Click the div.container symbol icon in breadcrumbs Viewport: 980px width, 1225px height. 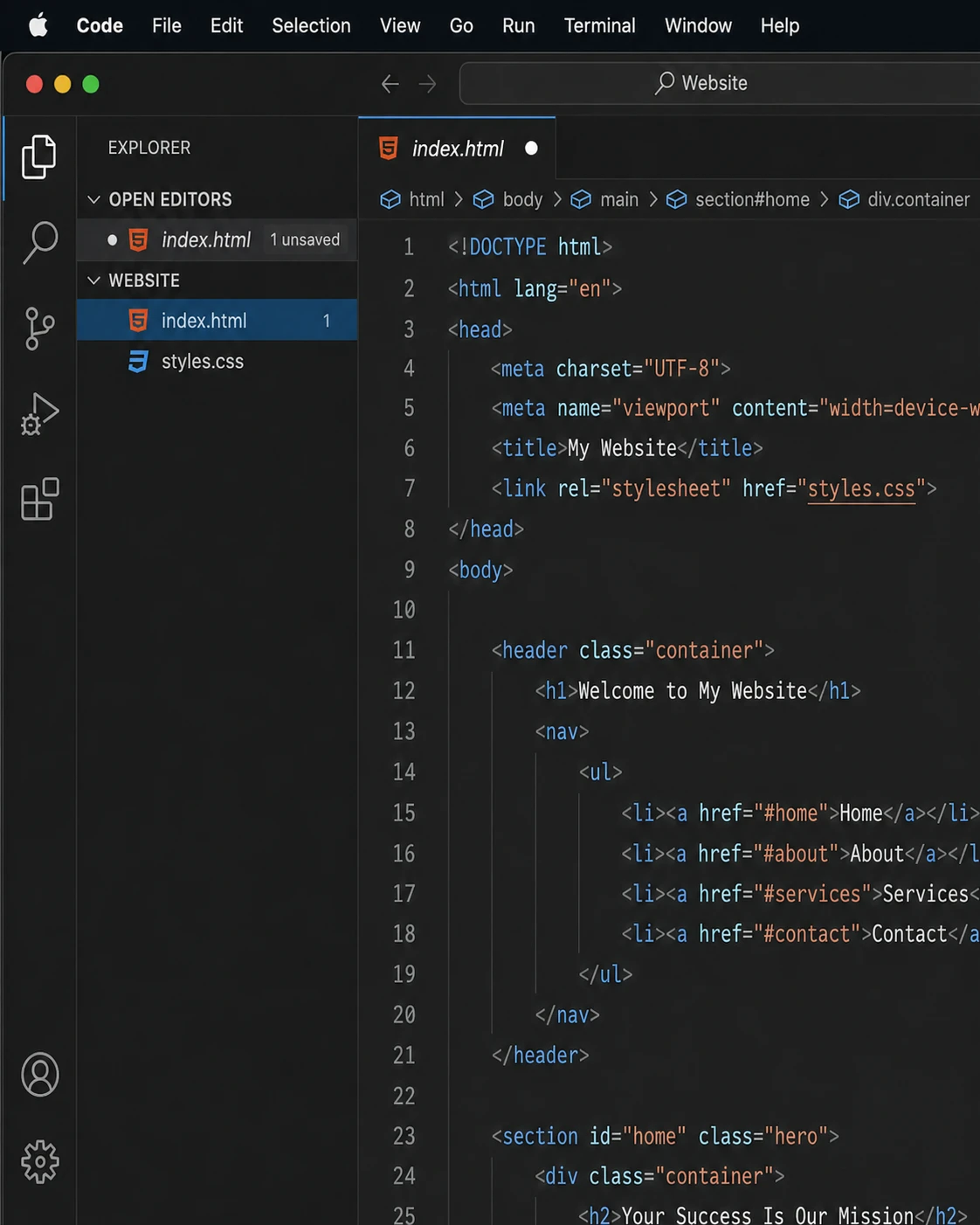849,199
